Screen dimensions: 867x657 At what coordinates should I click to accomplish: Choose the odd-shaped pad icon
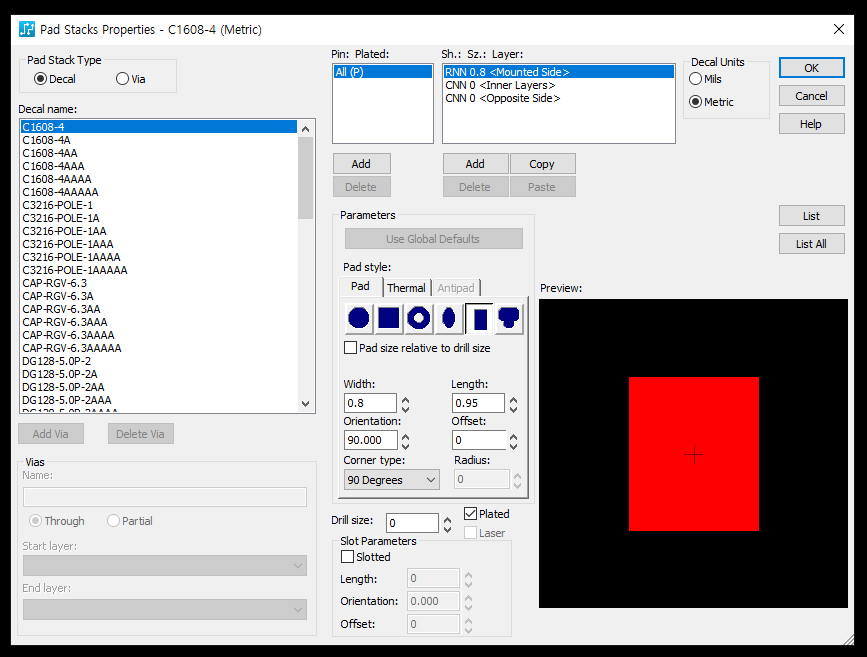pos(509,319)
